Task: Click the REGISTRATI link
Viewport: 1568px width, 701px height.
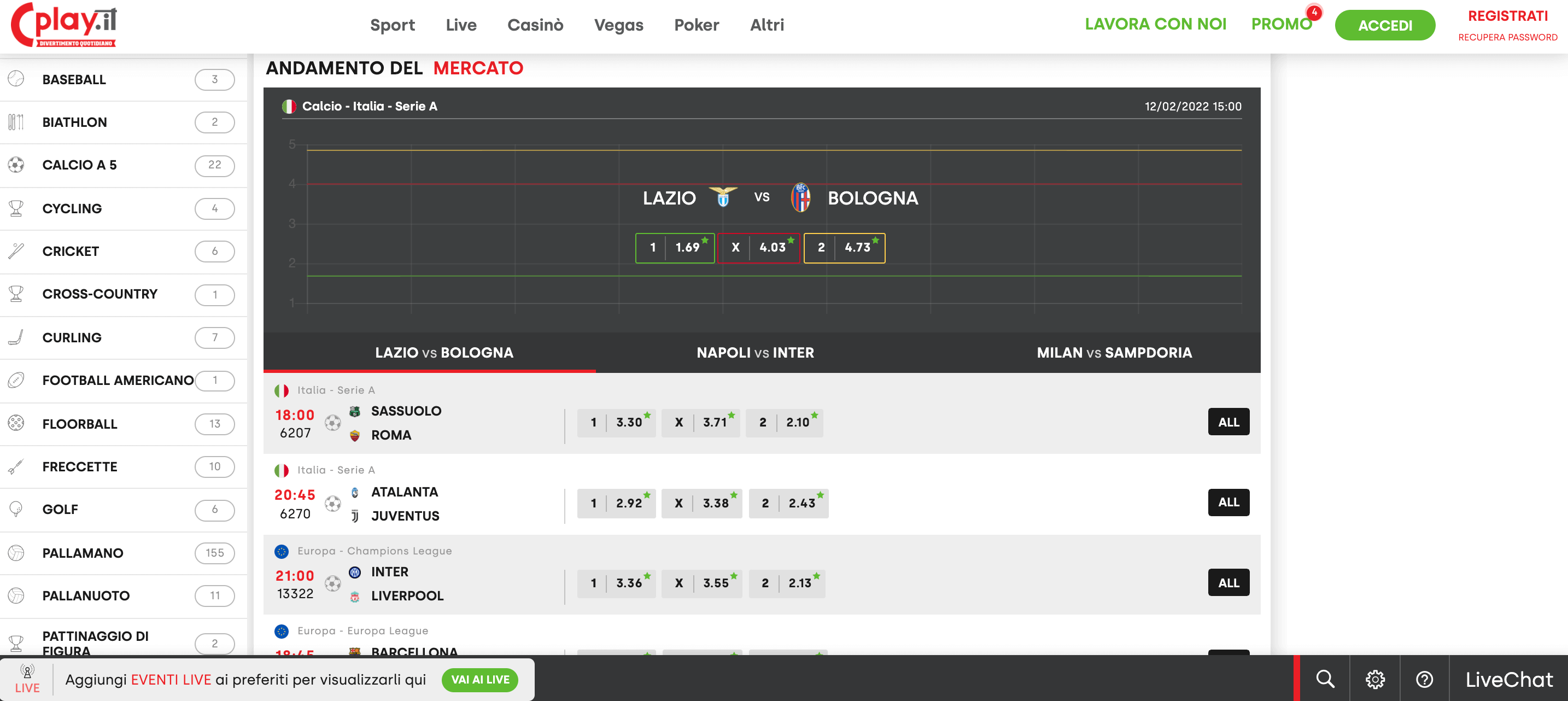Action: point(1507,16)
